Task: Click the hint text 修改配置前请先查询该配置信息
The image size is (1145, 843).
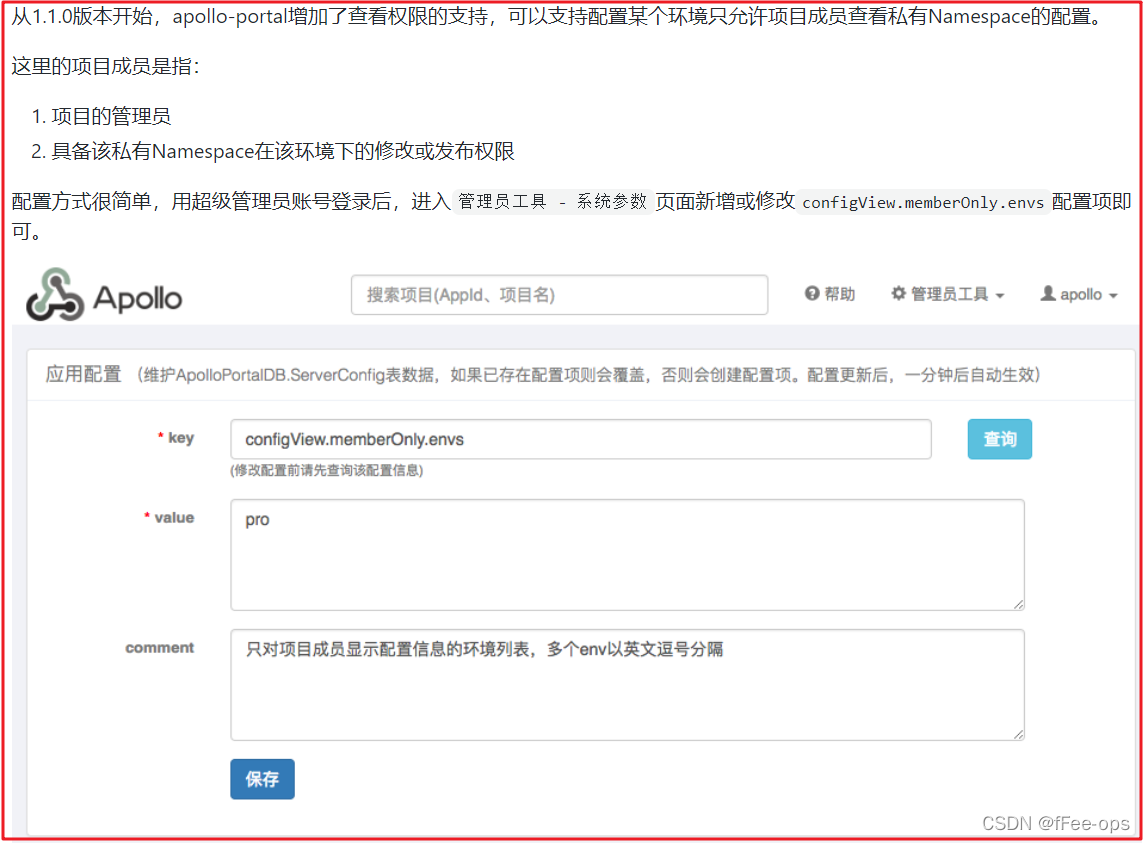Action: click(327, 470)
